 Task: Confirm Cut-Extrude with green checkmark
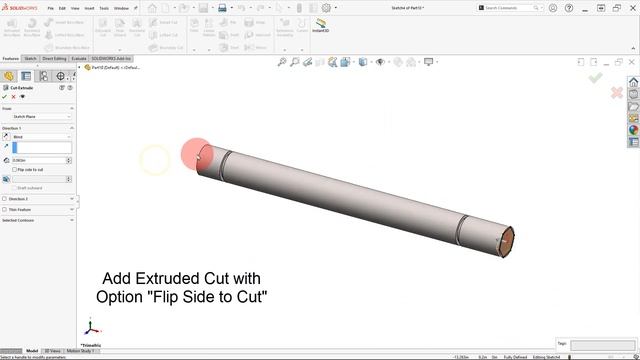pos(4,97)
